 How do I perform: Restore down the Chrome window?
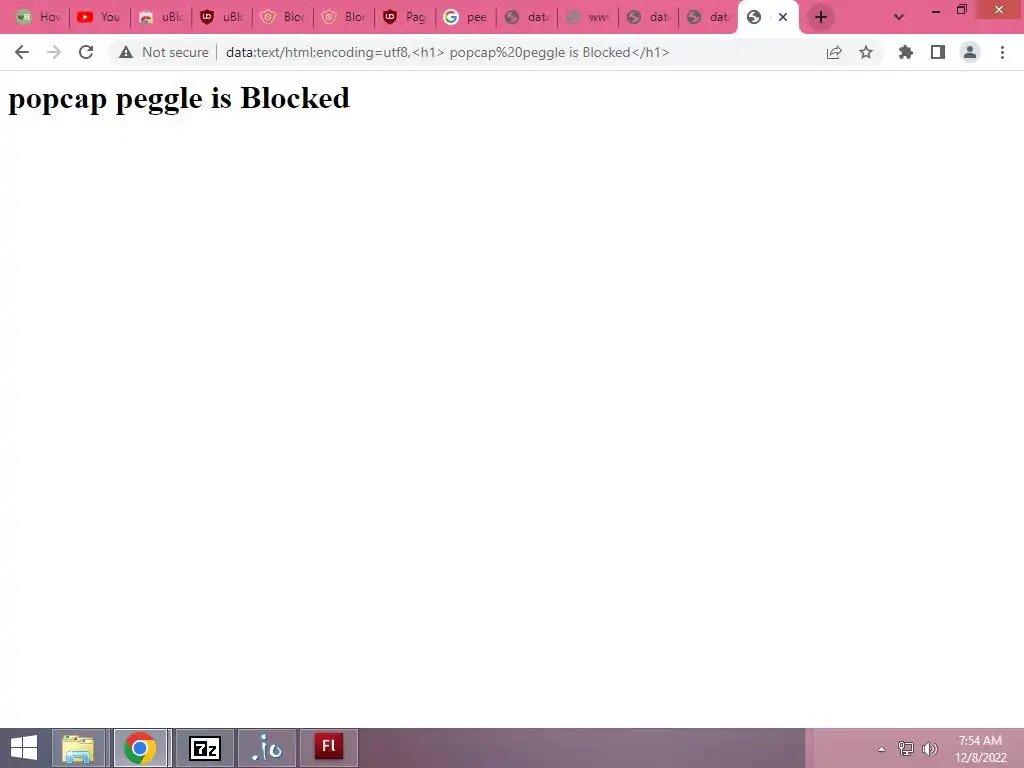(x=962, y=10)
